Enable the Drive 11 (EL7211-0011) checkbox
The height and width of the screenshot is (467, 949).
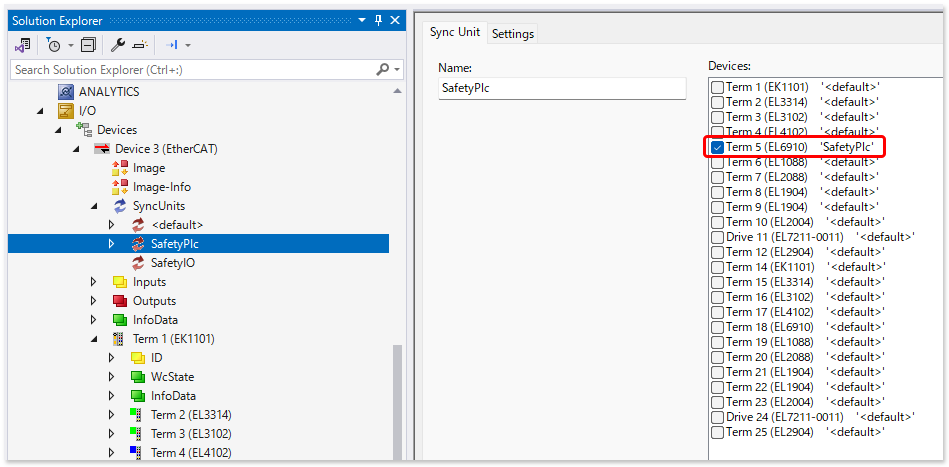tap(717, 237)
